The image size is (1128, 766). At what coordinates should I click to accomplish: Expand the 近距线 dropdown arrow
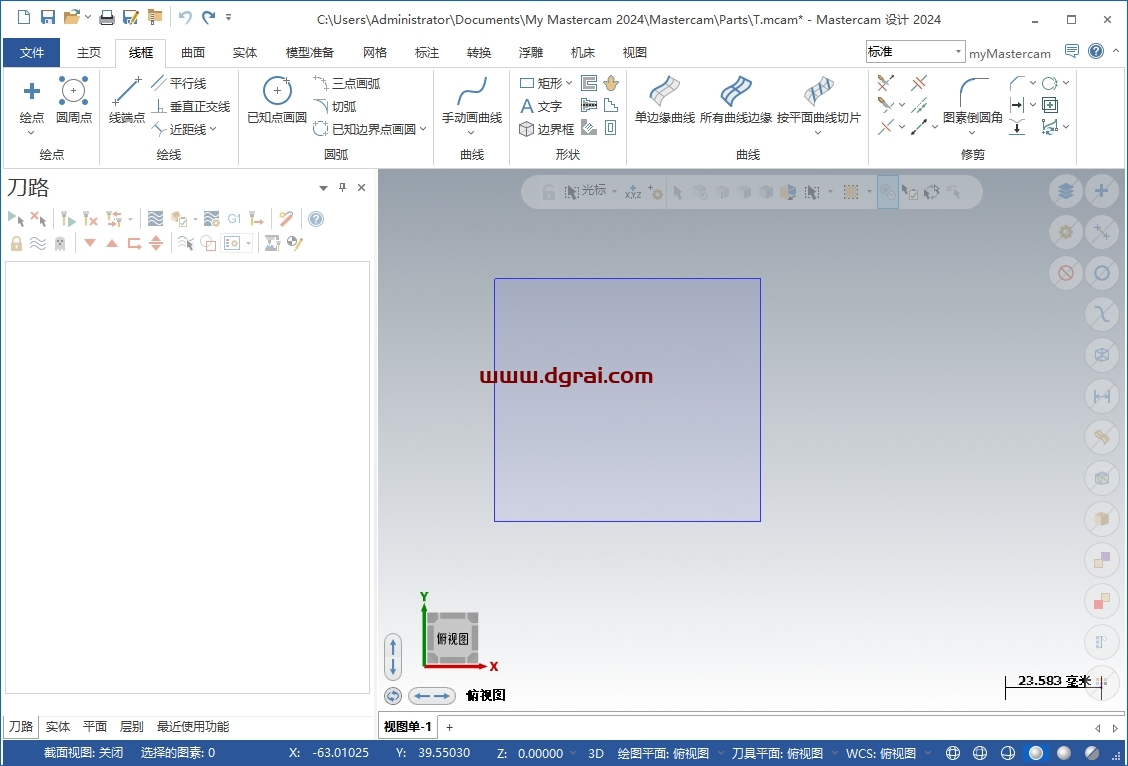[x=213, y=129]
